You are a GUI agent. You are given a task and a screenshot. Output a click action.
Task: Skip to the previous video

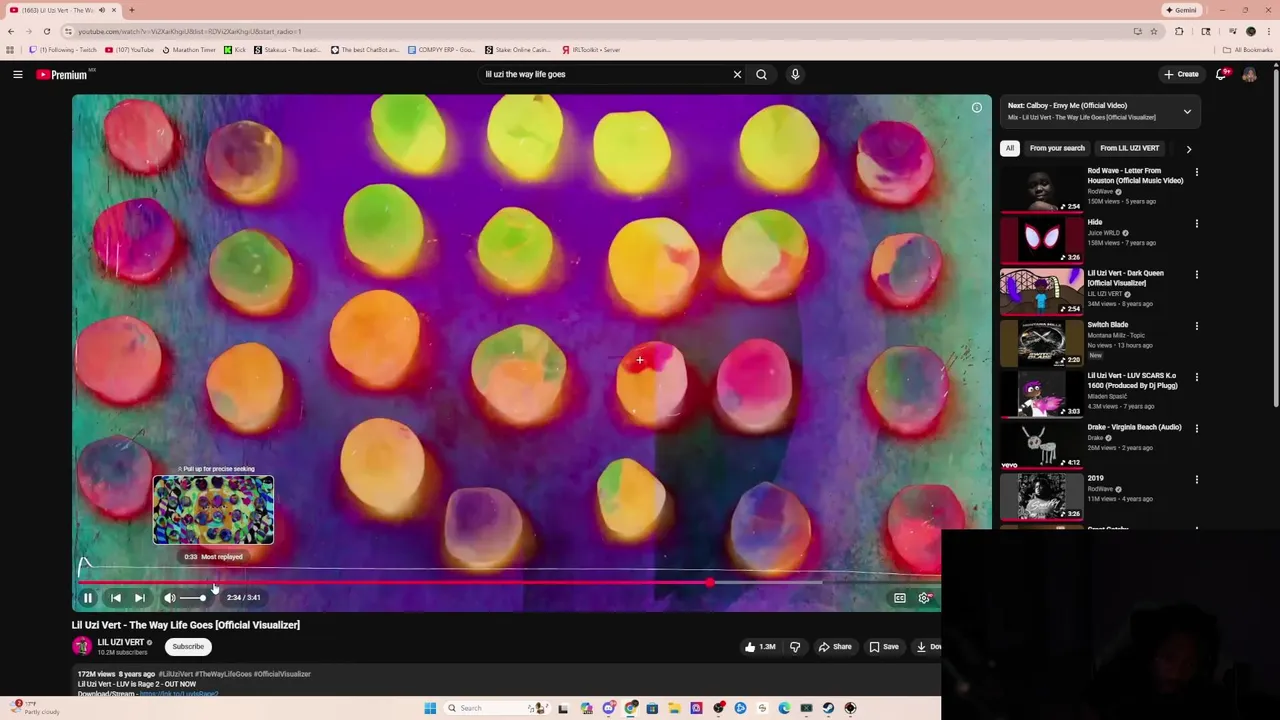point(115,598)
